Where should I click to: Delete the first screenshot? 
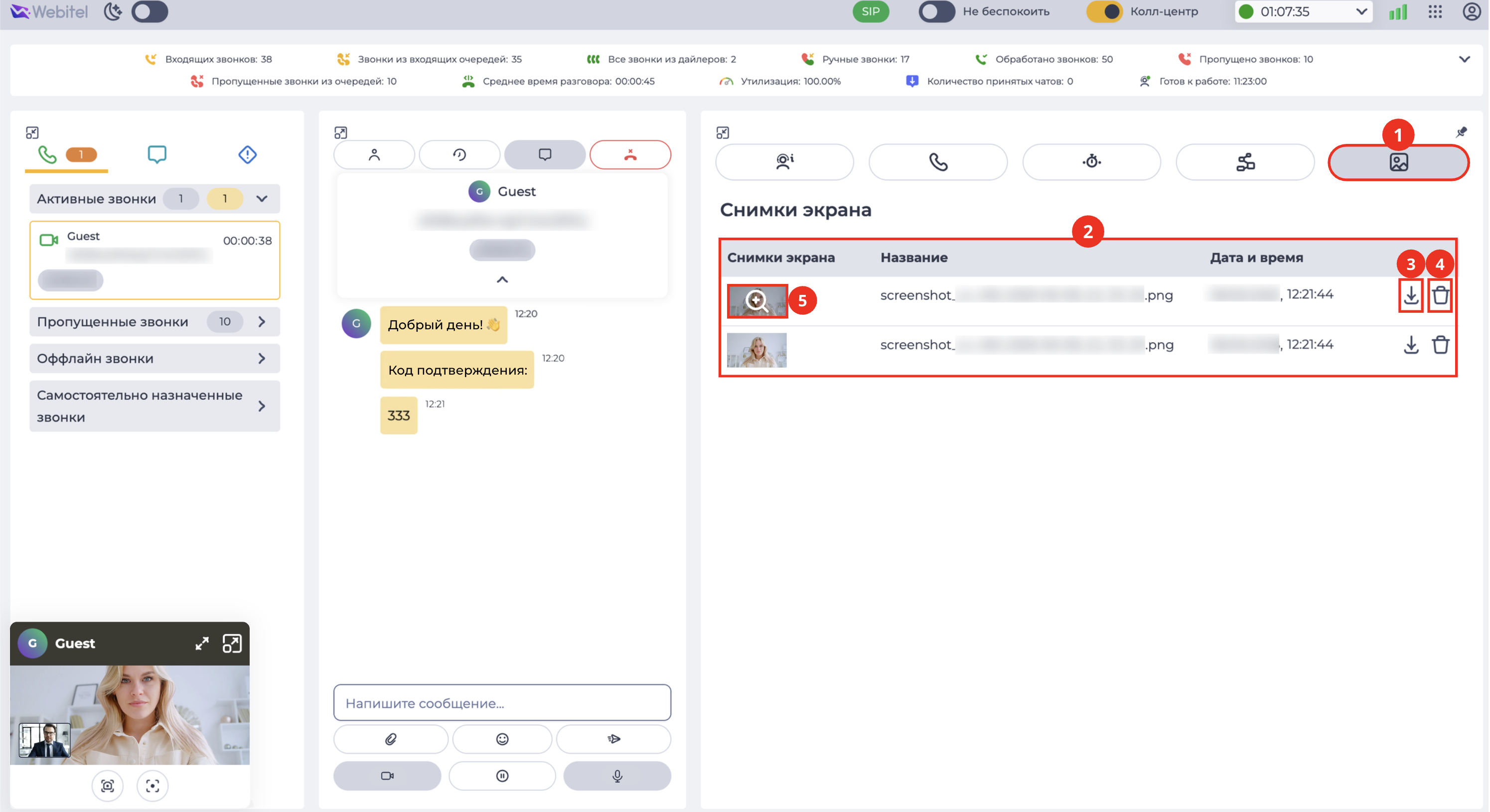click(x=1440, y=295)
